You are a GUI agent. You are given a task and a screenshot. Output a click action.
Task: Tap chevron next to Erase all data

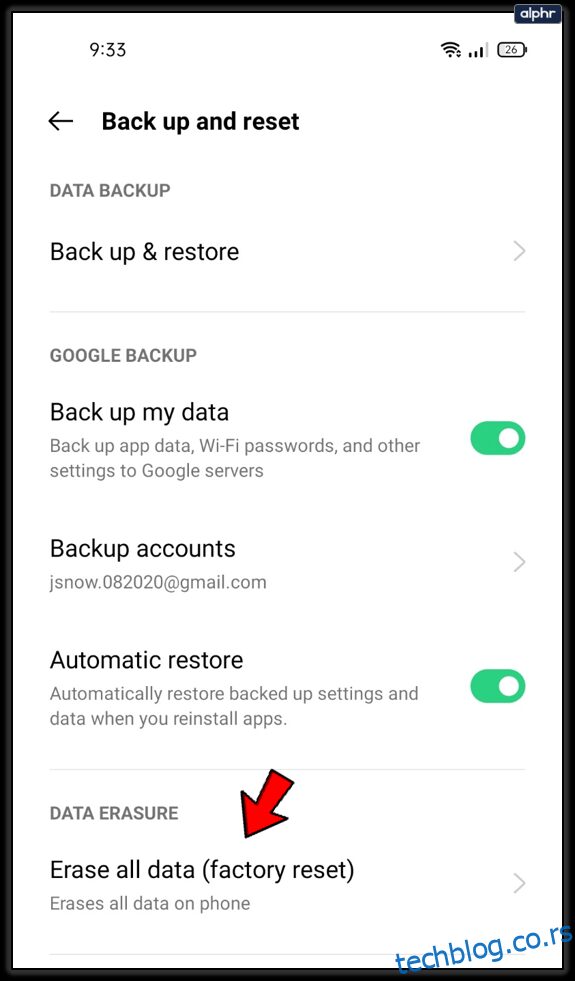point(519,883)
